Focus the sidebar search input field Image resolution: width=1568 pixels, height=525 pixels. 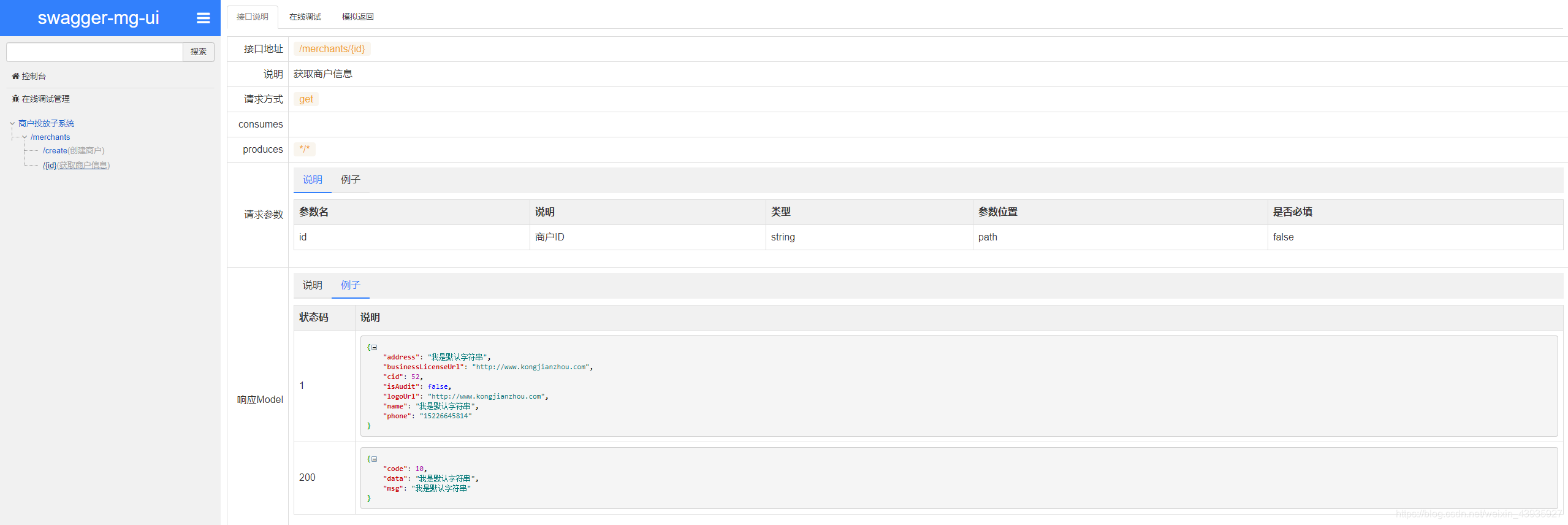coord(94,52)
